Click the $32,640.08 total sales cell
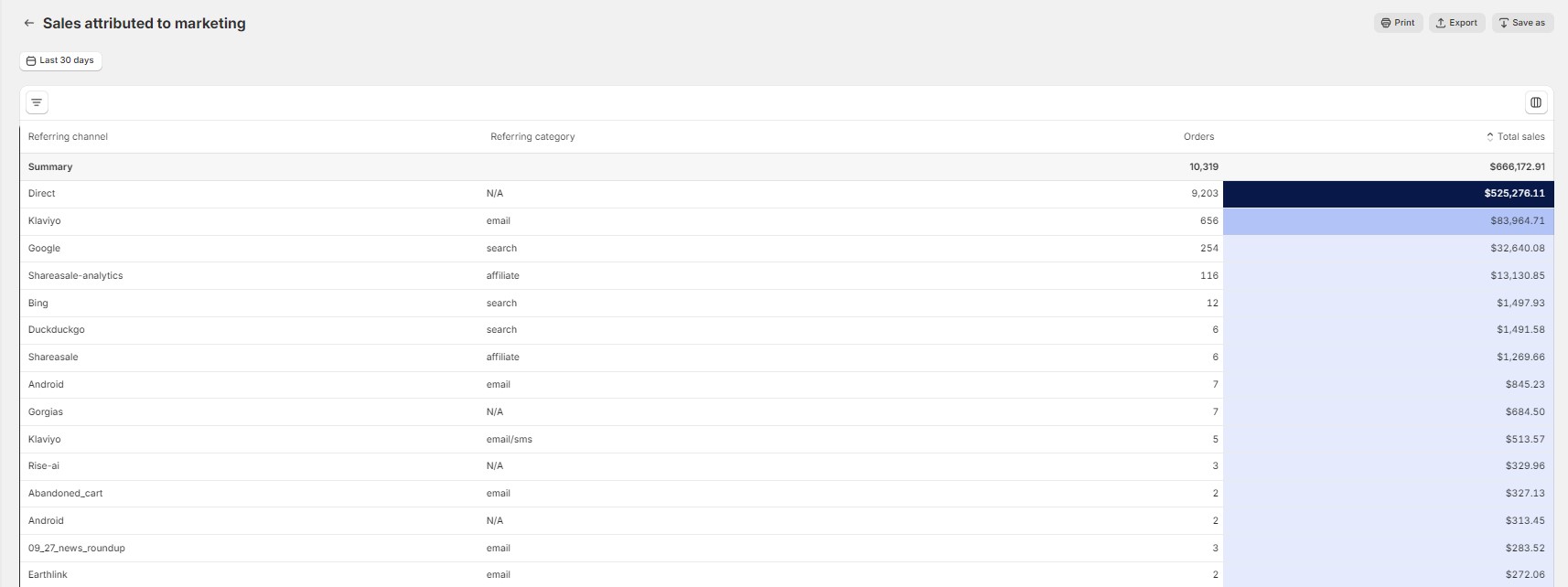Screen dimensions: 1568x587 point(1389,249)
